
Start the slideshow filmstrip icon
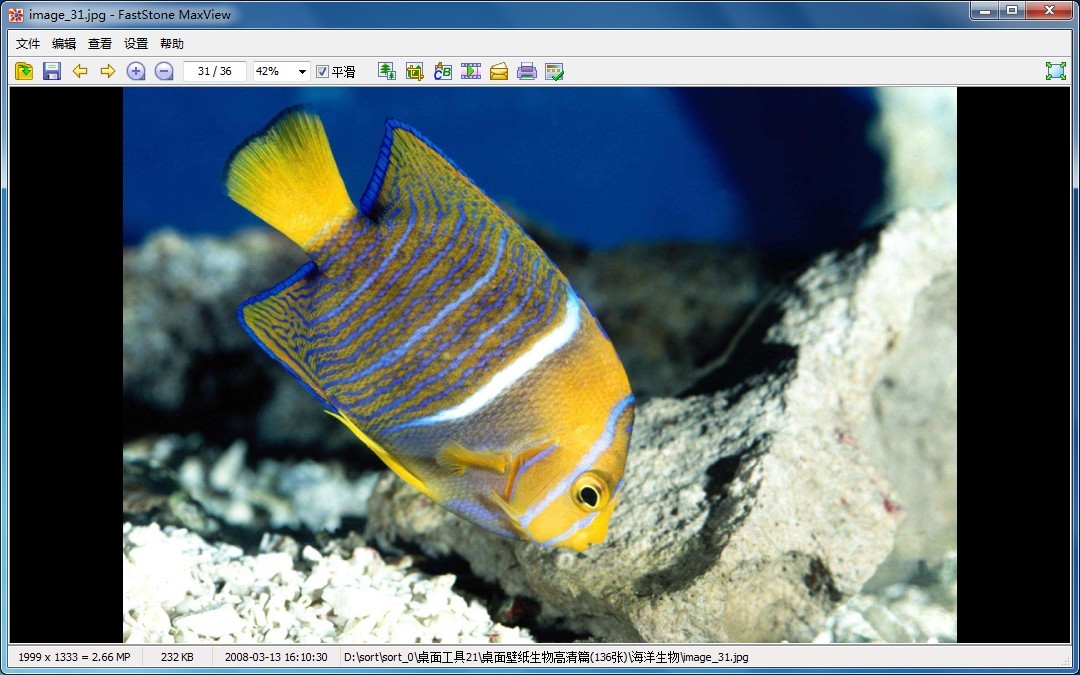click(x=471, y=71)
